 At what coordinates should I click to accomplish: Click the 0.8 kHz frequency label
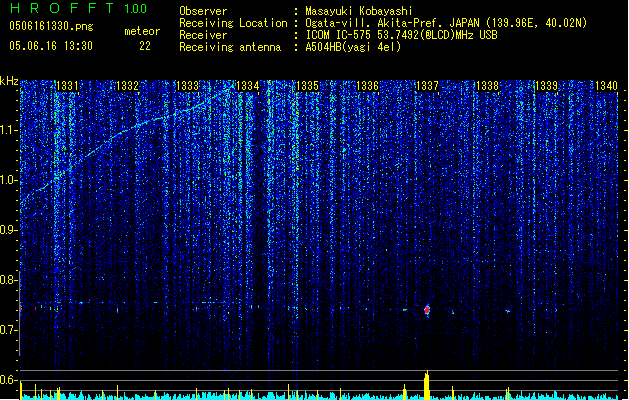[9, 280]
